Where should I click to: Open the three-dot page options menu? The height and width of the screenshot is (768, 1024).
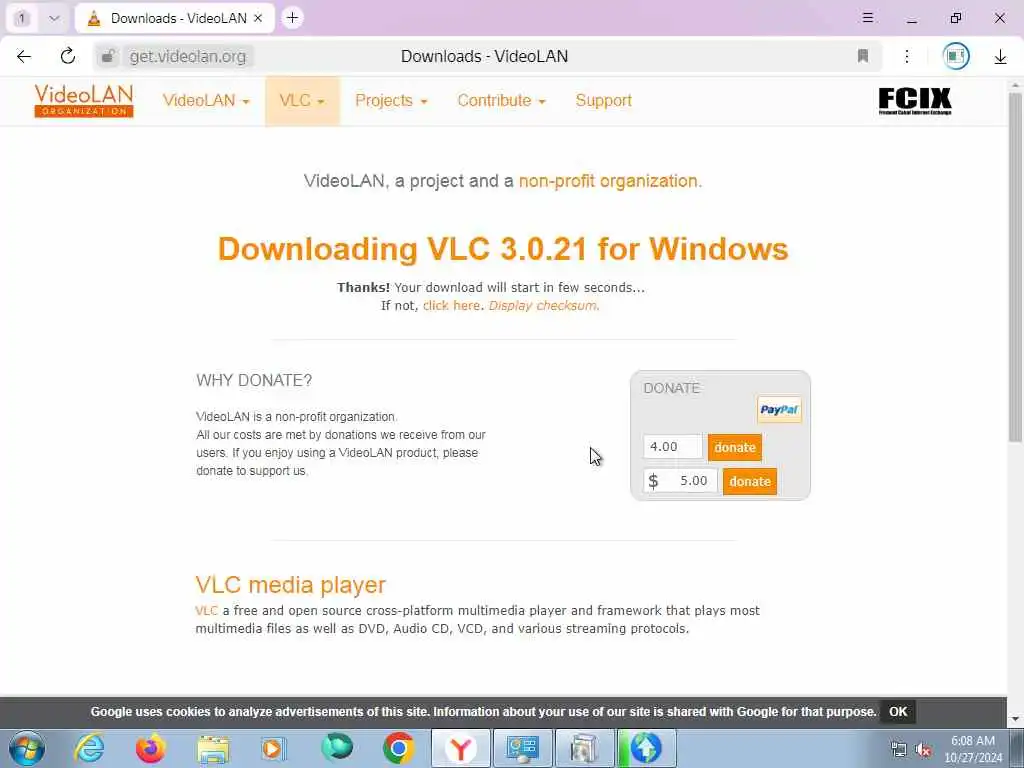pos(907,56)
